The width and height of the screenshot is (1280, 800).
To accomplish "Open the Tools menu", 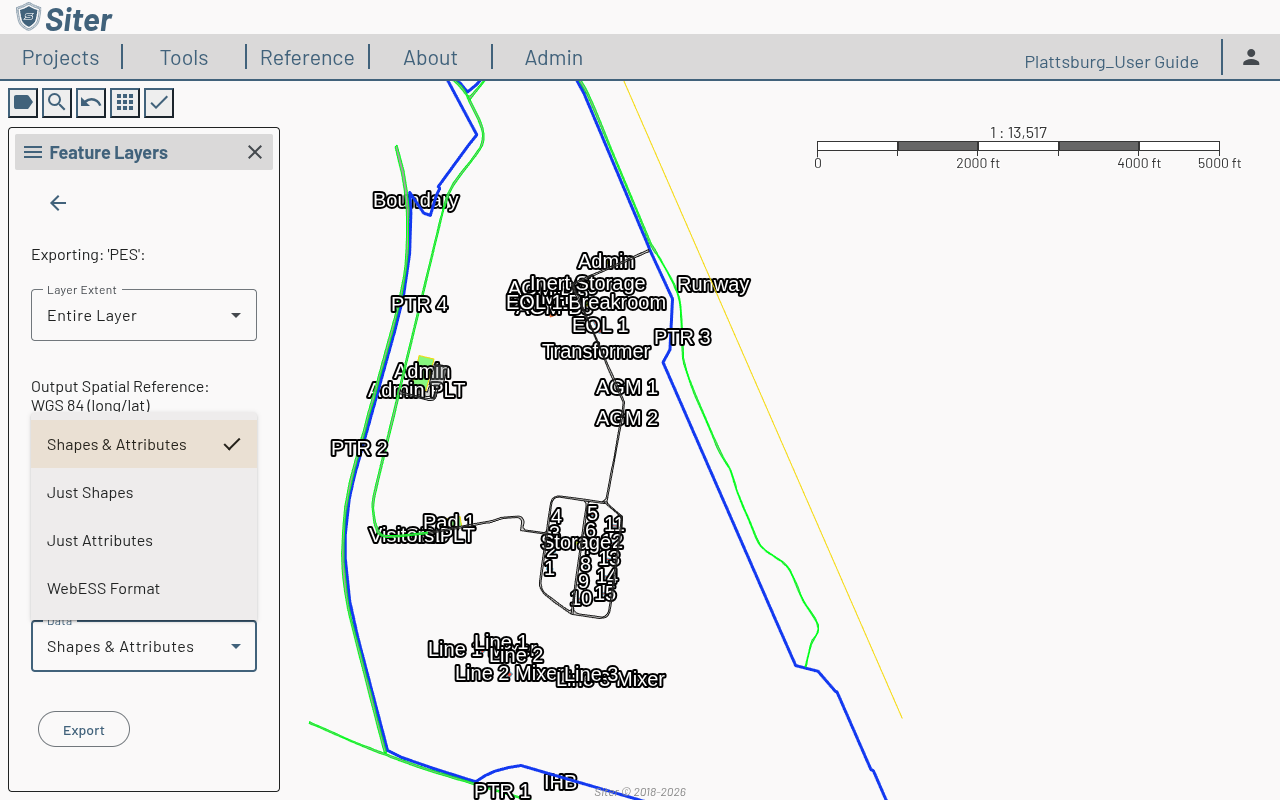I will (x=184, y=58).
